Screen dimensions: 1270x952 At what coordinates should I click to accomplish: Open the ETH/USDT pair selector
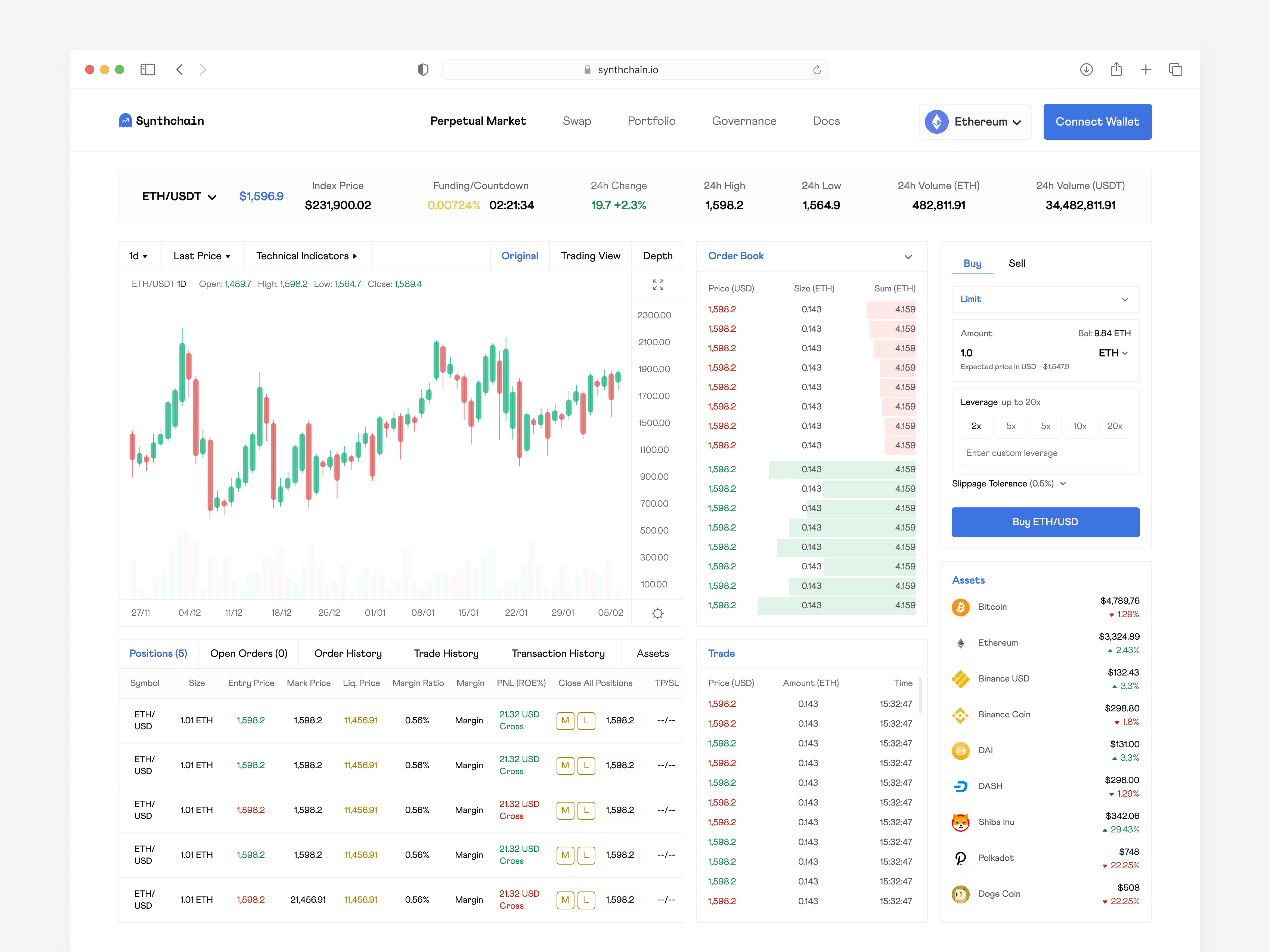[x=178, y=196]
